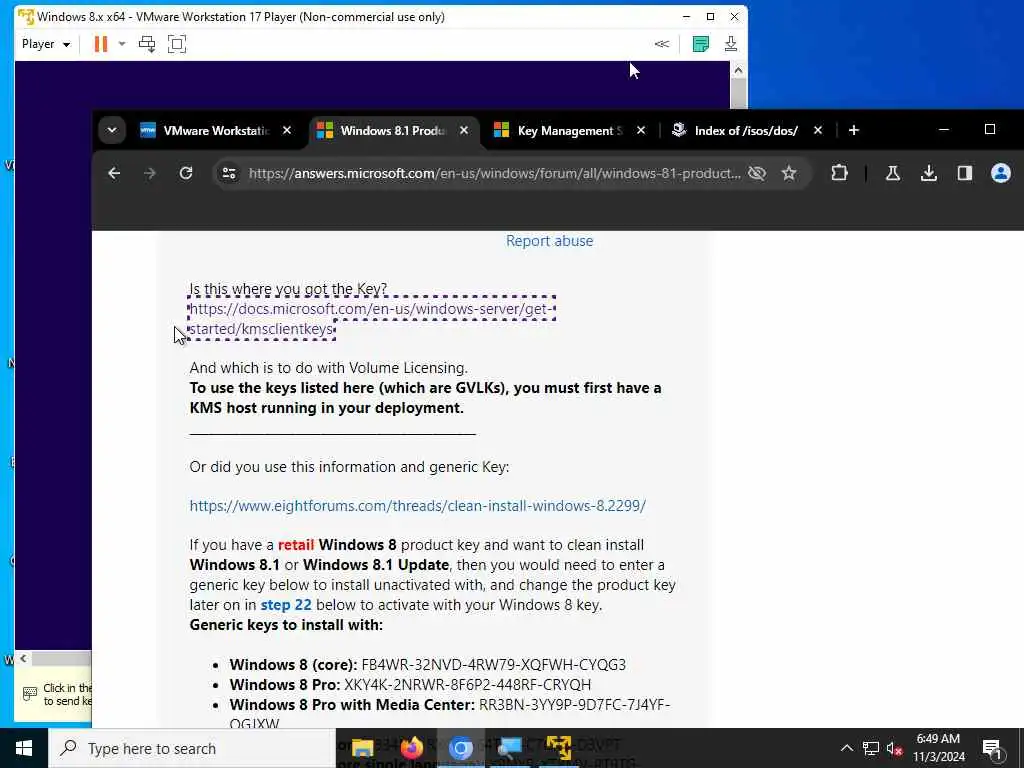Open Firefox from the taskbar
The image size is (1024, 768).
click(411, 748)
